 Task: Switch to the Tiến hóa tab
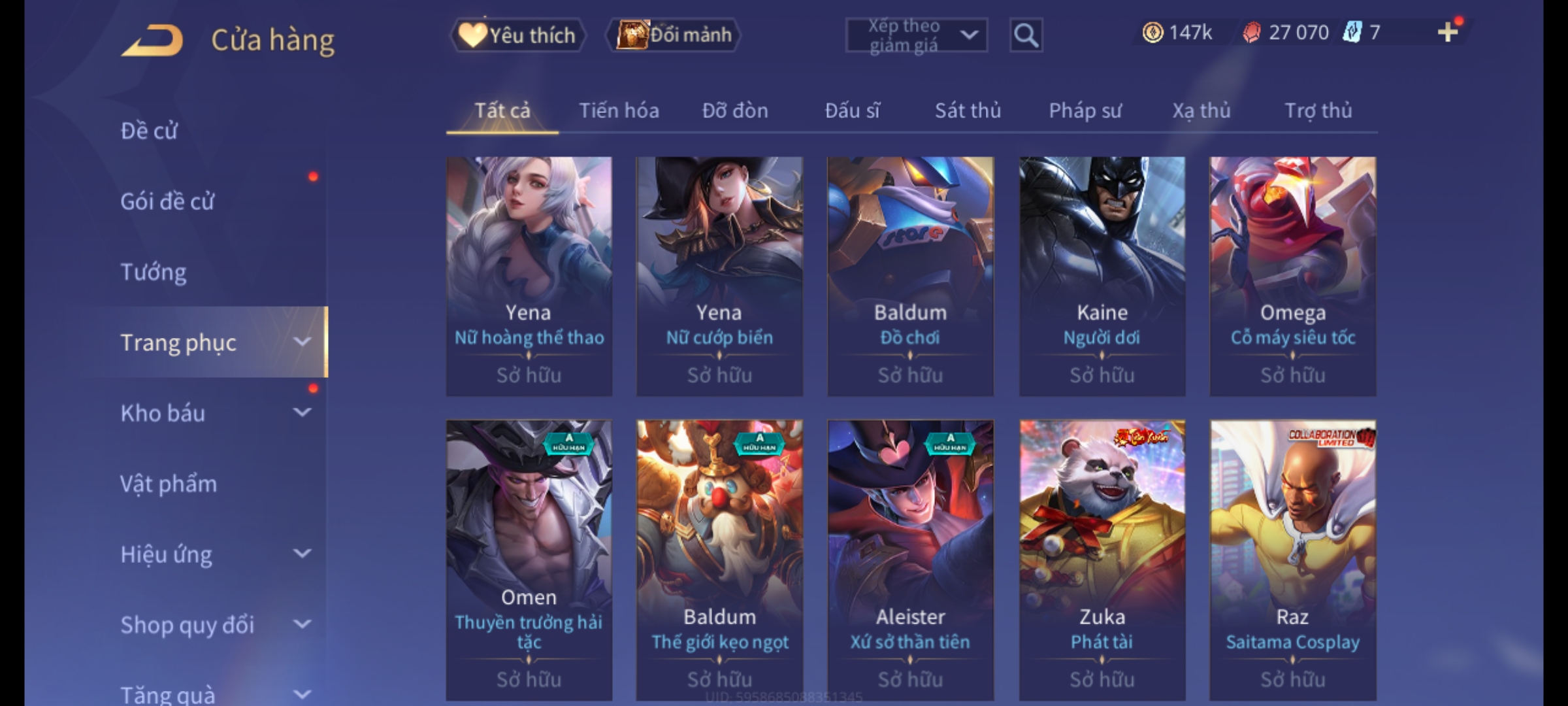pyautogui.click(x=619, y=110)
